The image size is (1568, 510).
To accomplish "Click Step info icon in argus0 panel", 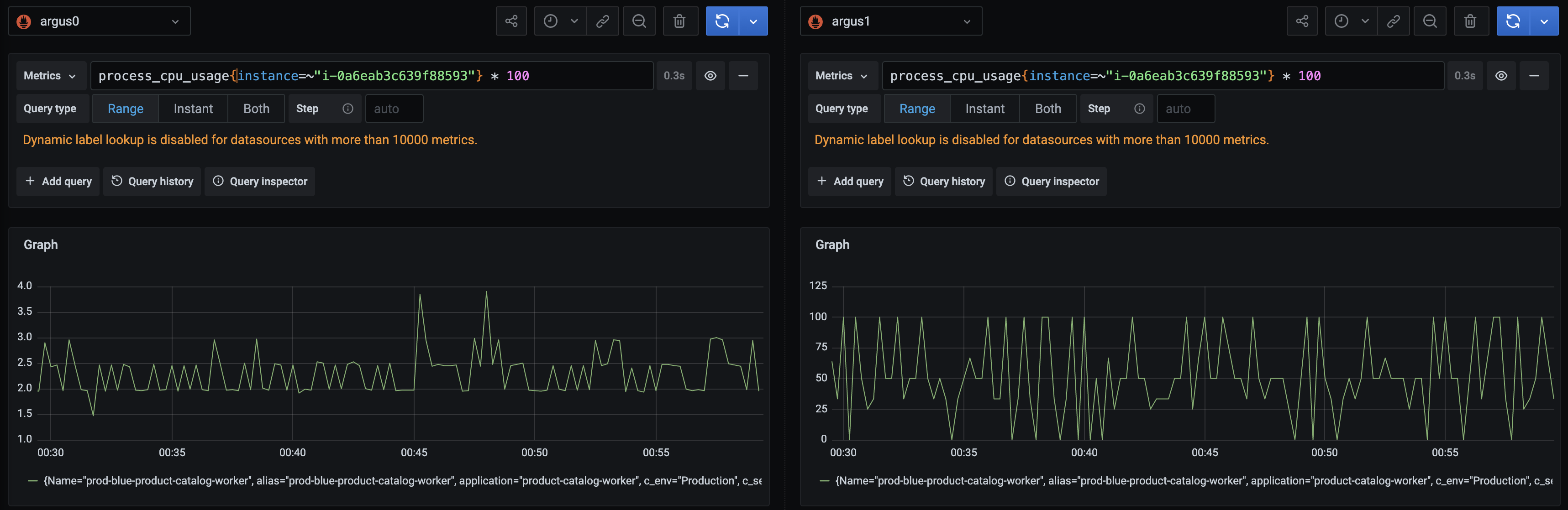I will click(347, 109).
